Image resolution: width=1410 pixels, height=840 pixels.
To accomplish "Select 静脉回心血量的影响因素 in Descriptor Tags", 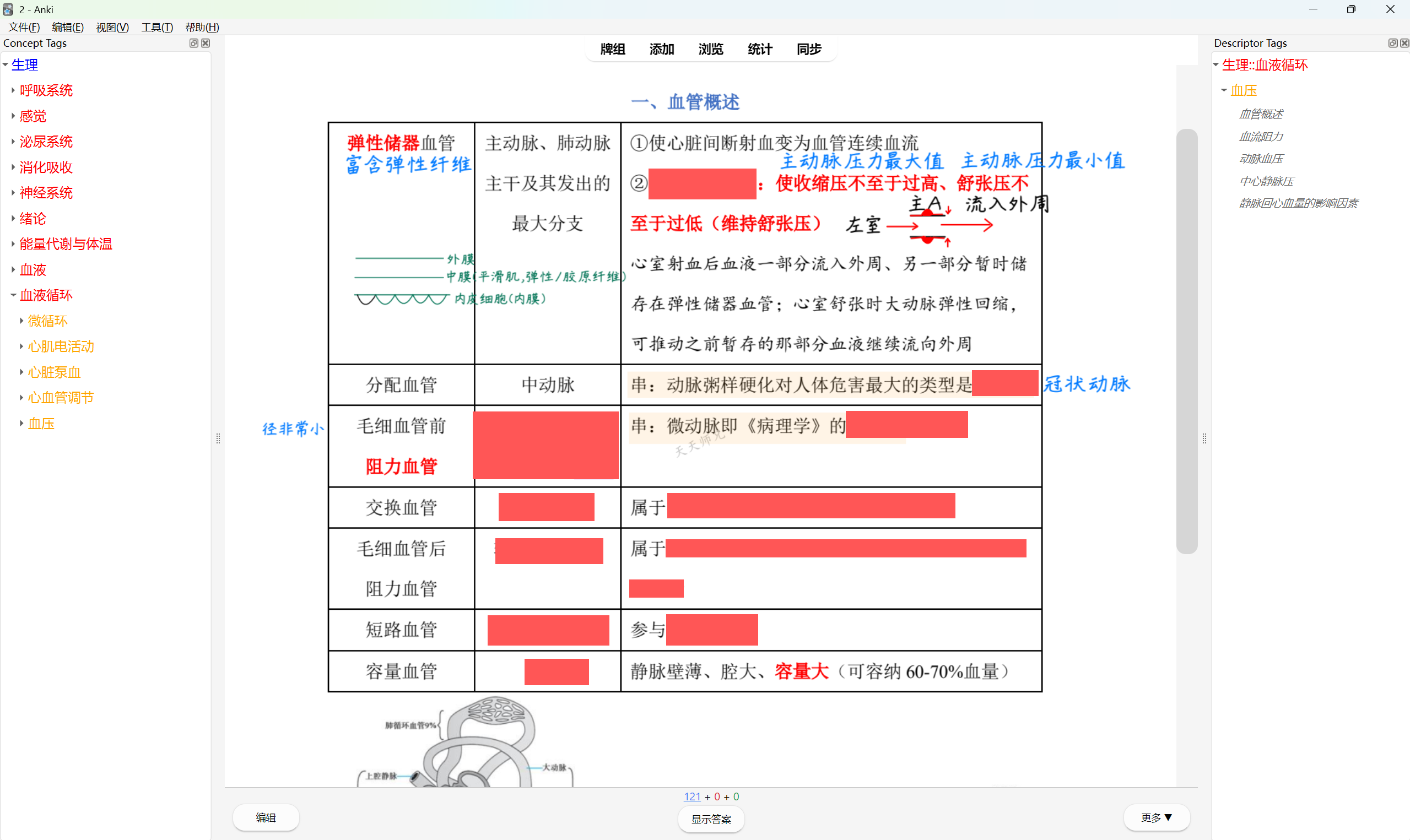I will [x=1299, y=203].
